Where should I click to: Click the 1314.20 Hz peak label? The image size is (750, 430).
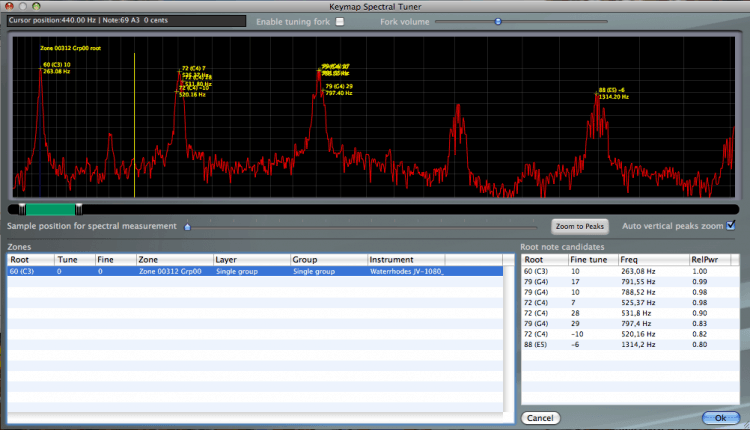tap(614, 97)
